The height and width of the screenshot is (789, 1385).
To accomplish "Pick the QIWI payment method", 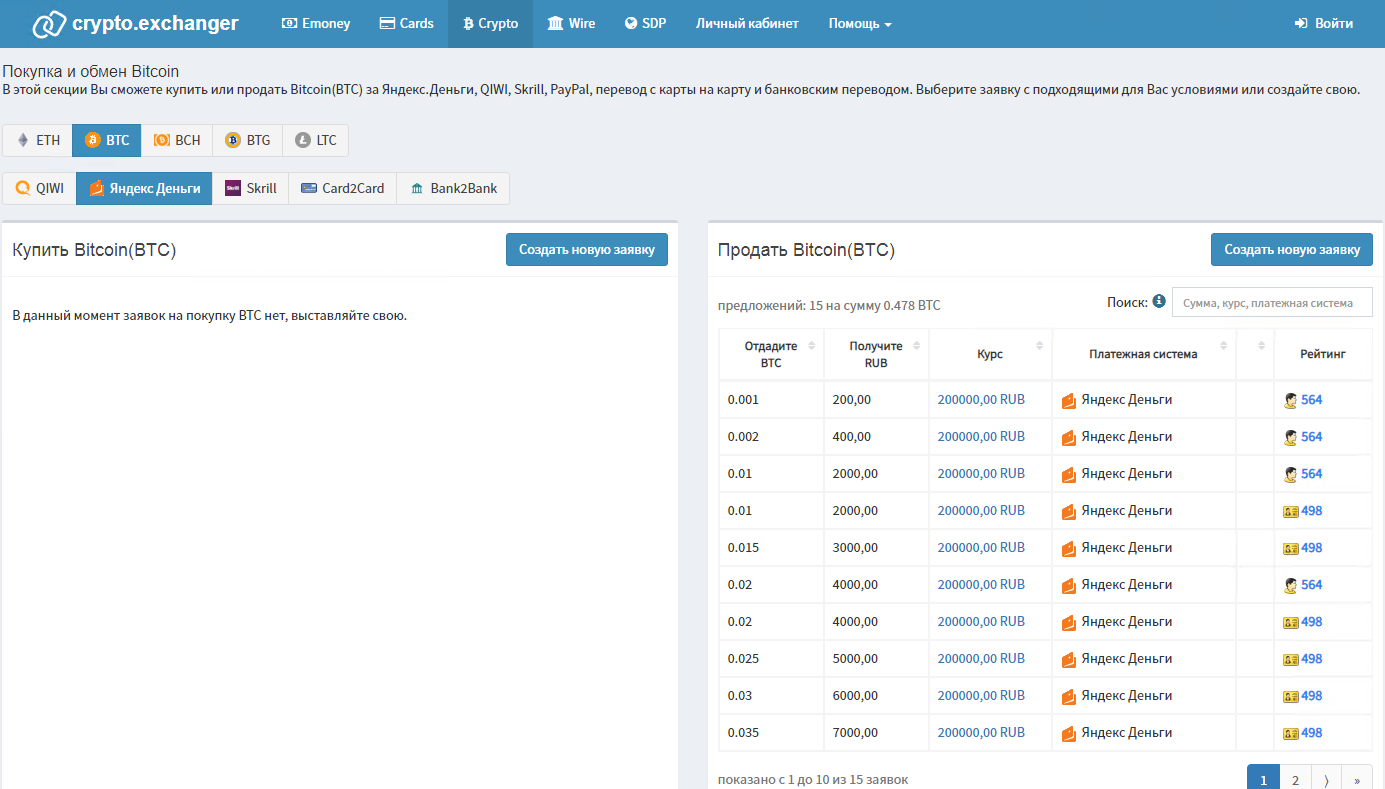I will (40, 188).
